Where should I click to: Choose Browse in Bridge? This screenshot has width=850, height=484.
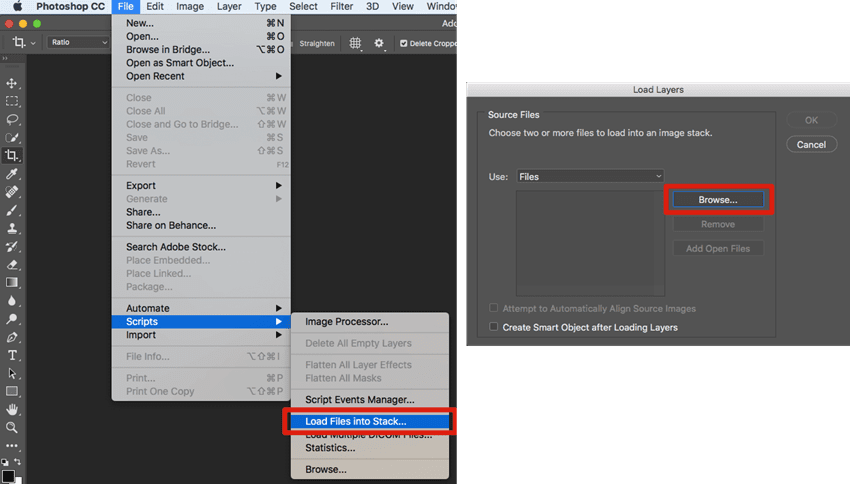pyautogui.click(x=201, y=49)
